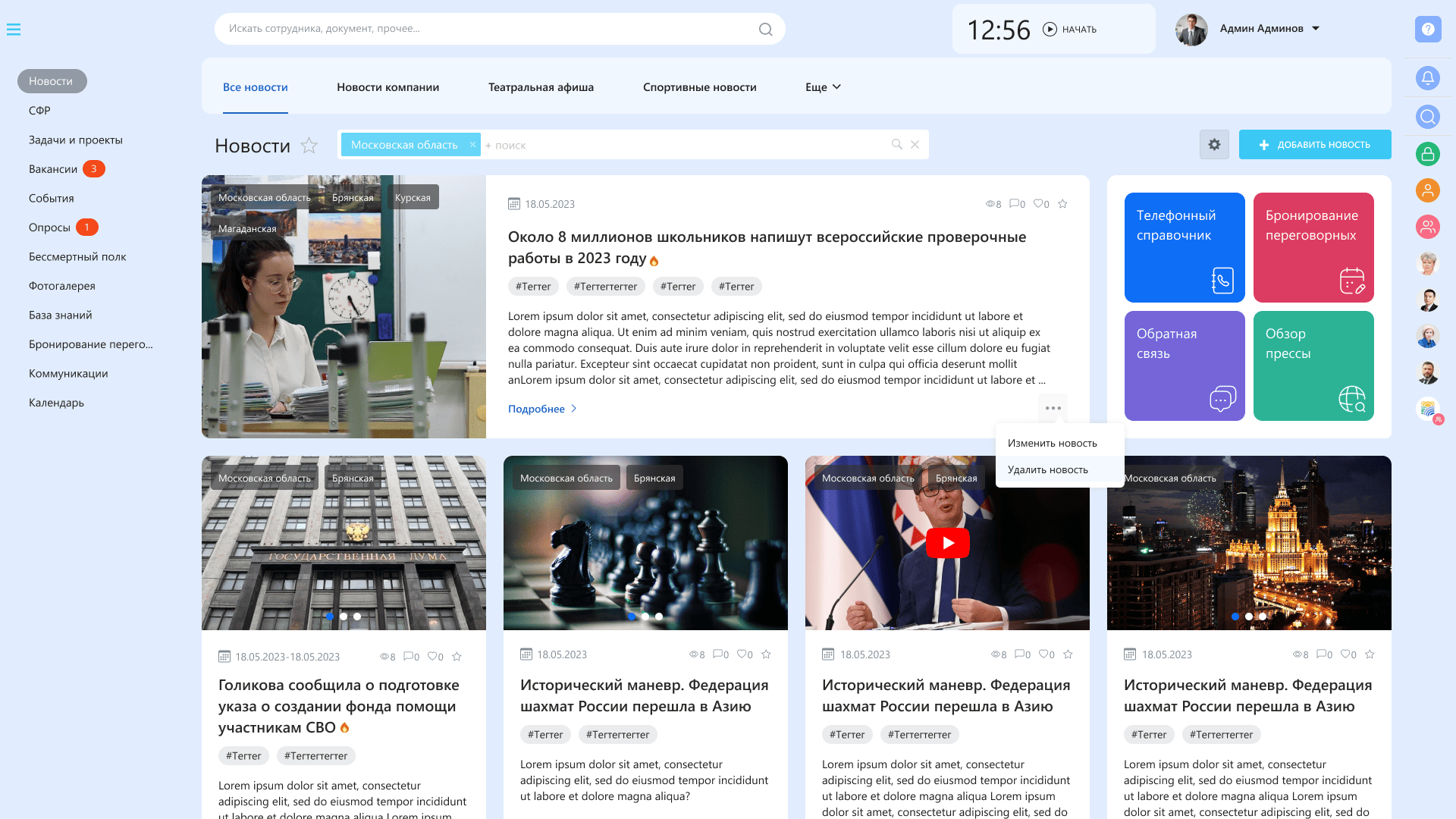
Task: Like the school tests article heart icon
Action: coord(1038,204)
